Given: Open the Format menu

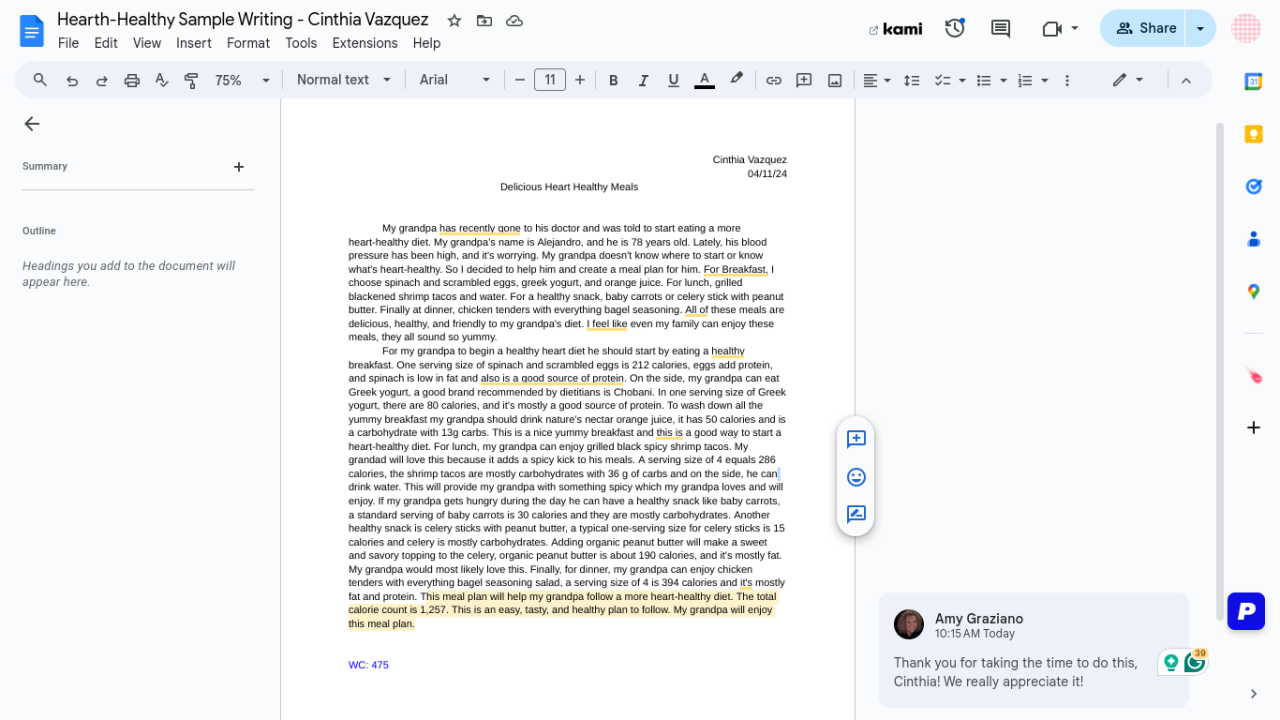Looking at the screenshot, I should coord(248,43).
